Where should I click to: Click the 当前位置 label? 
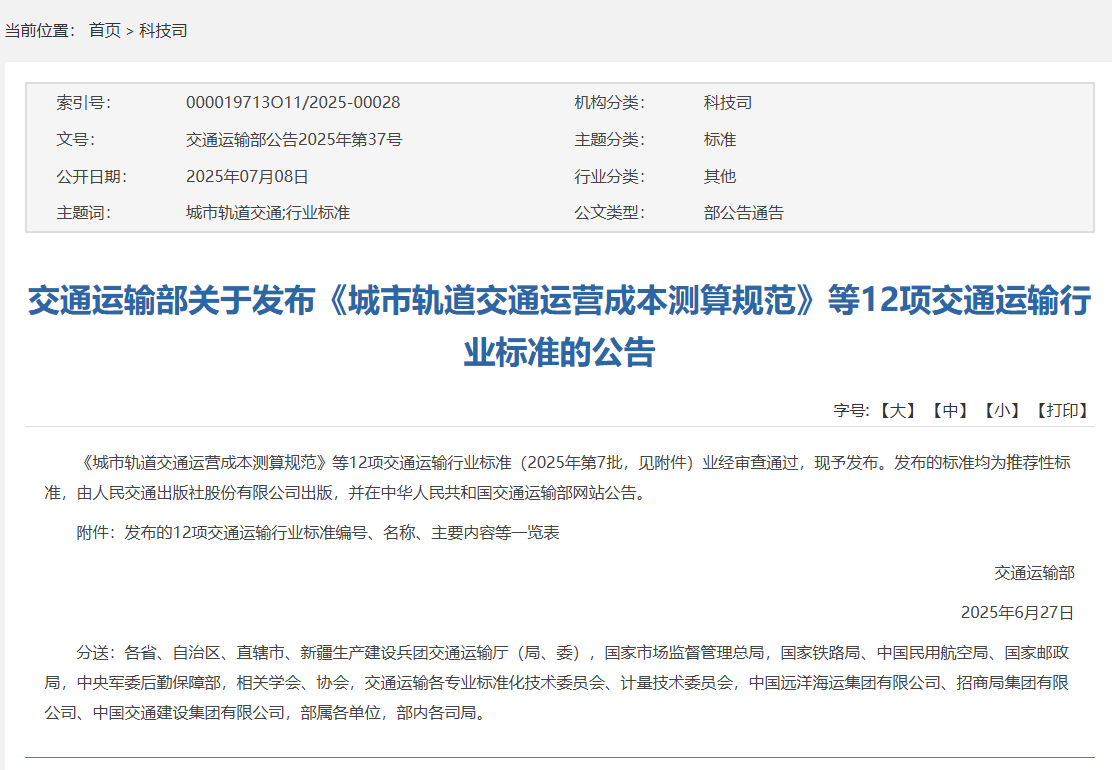40,30
